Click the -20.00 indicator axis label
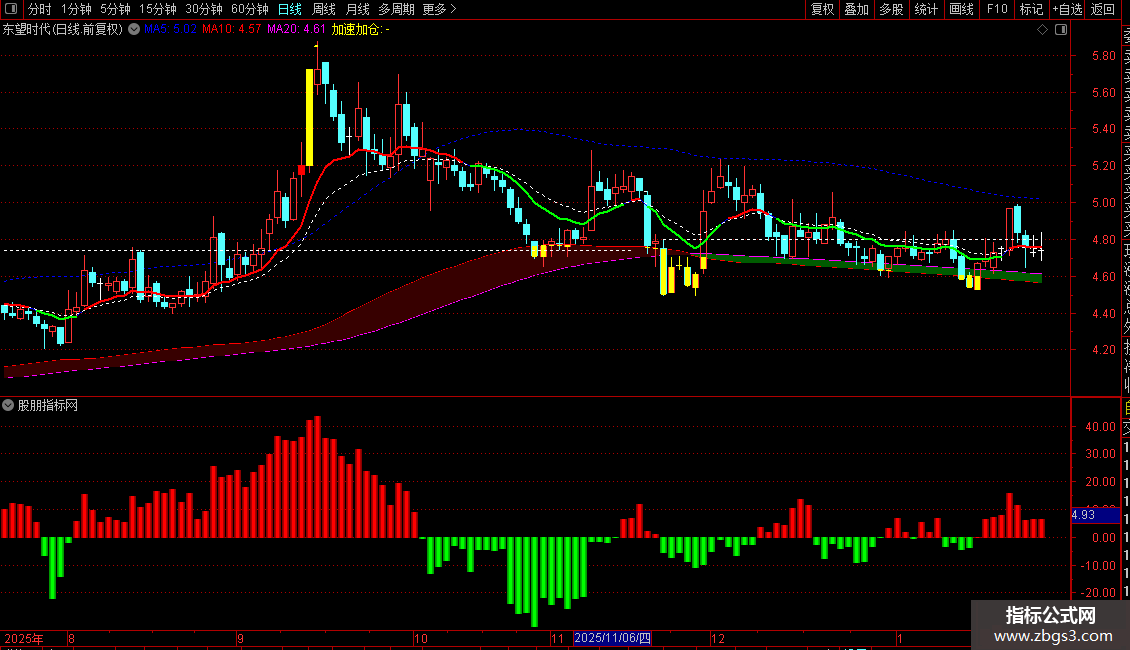1130x650 pixels. pos(1098,592)
